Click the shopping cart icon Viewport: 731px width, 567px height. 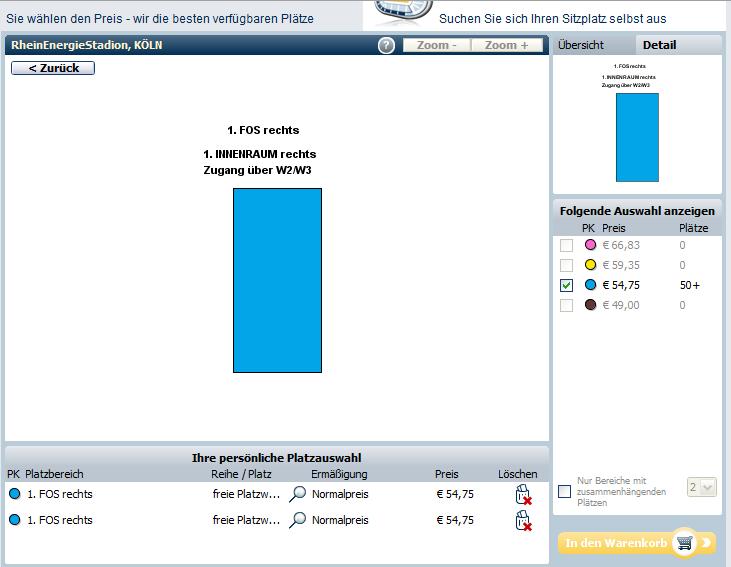click(684, 543)
